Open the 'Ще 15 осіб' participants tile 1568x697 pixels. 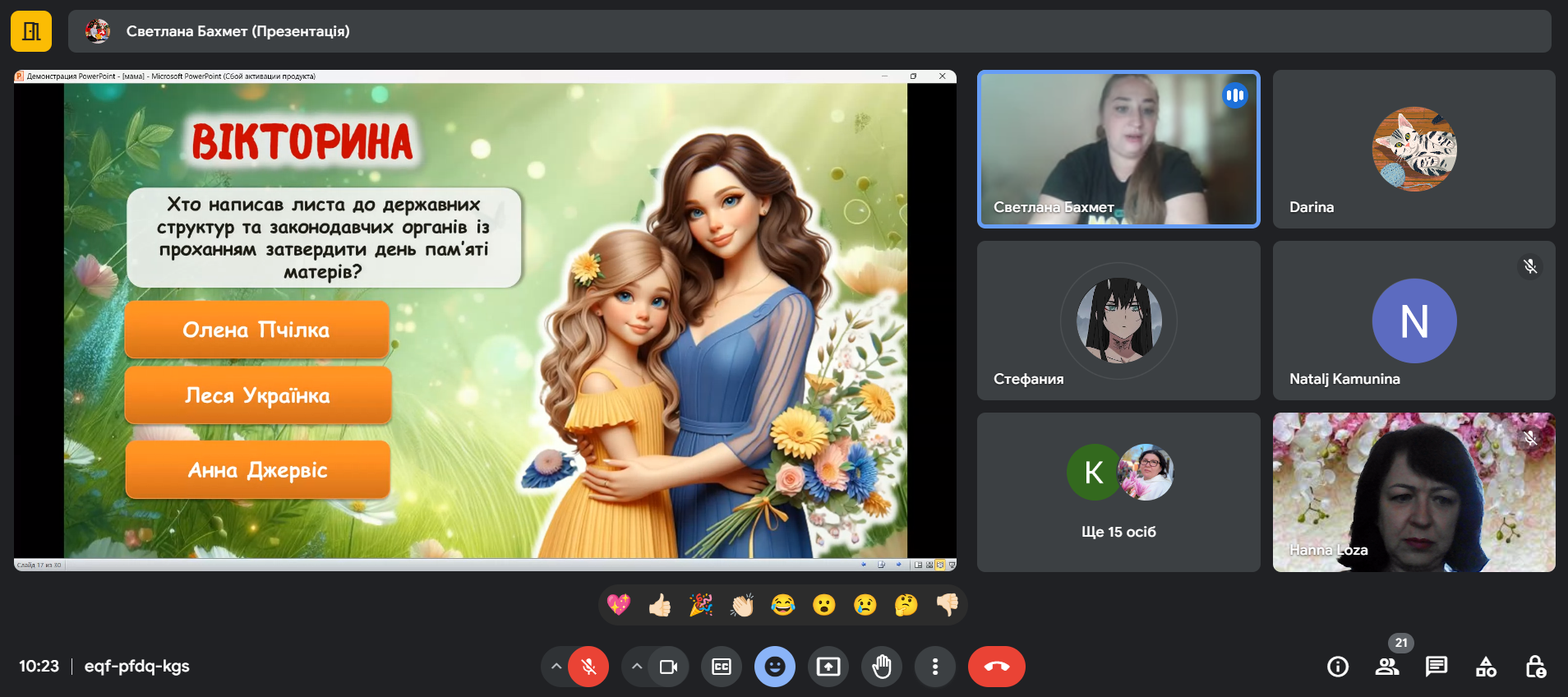point(1118,492)
